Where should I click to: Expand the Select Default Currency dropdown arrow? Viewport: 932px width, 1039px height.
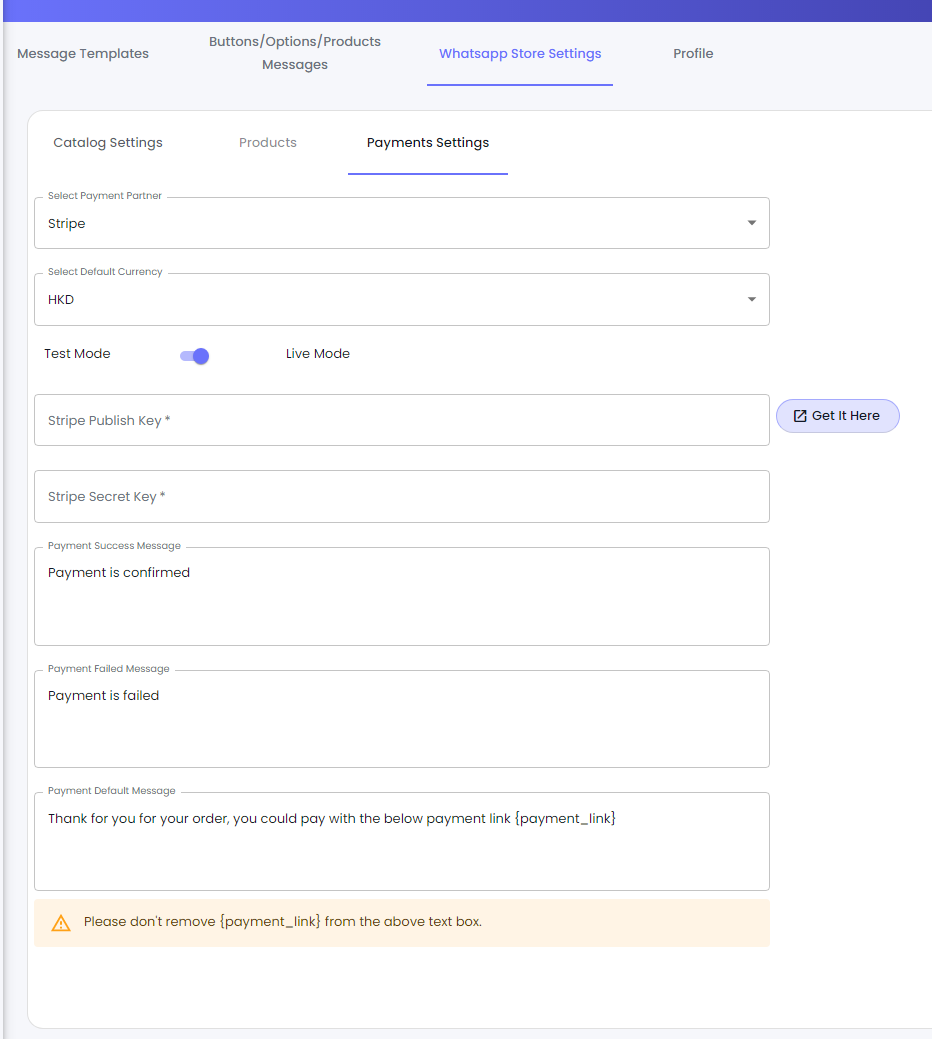click(x=752, y=300)
